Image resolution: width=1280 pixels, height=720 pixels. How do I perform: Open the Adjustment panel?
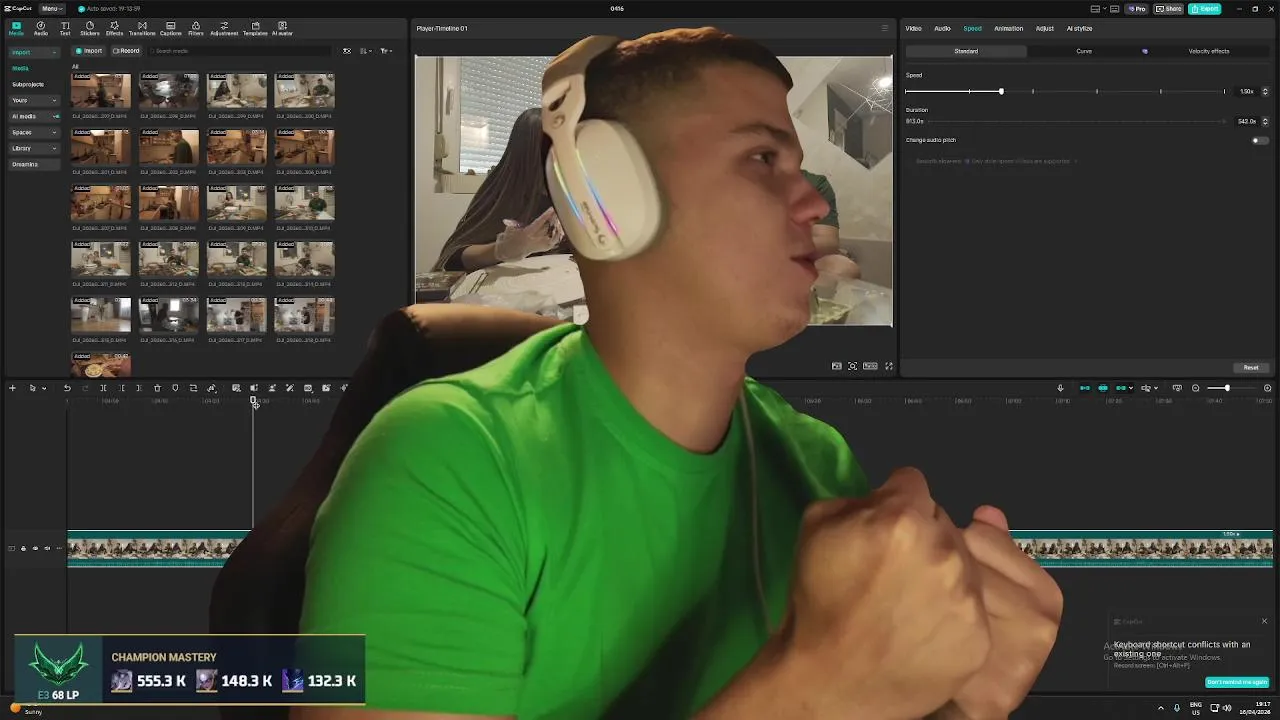pyautogui.click(x=224, y=28)
